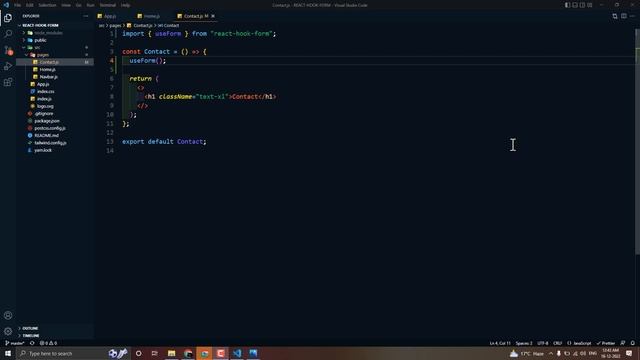The width and height of the screenshot is (640, 360).
Task: Open the Edit menu
Action: click(30, 5)
